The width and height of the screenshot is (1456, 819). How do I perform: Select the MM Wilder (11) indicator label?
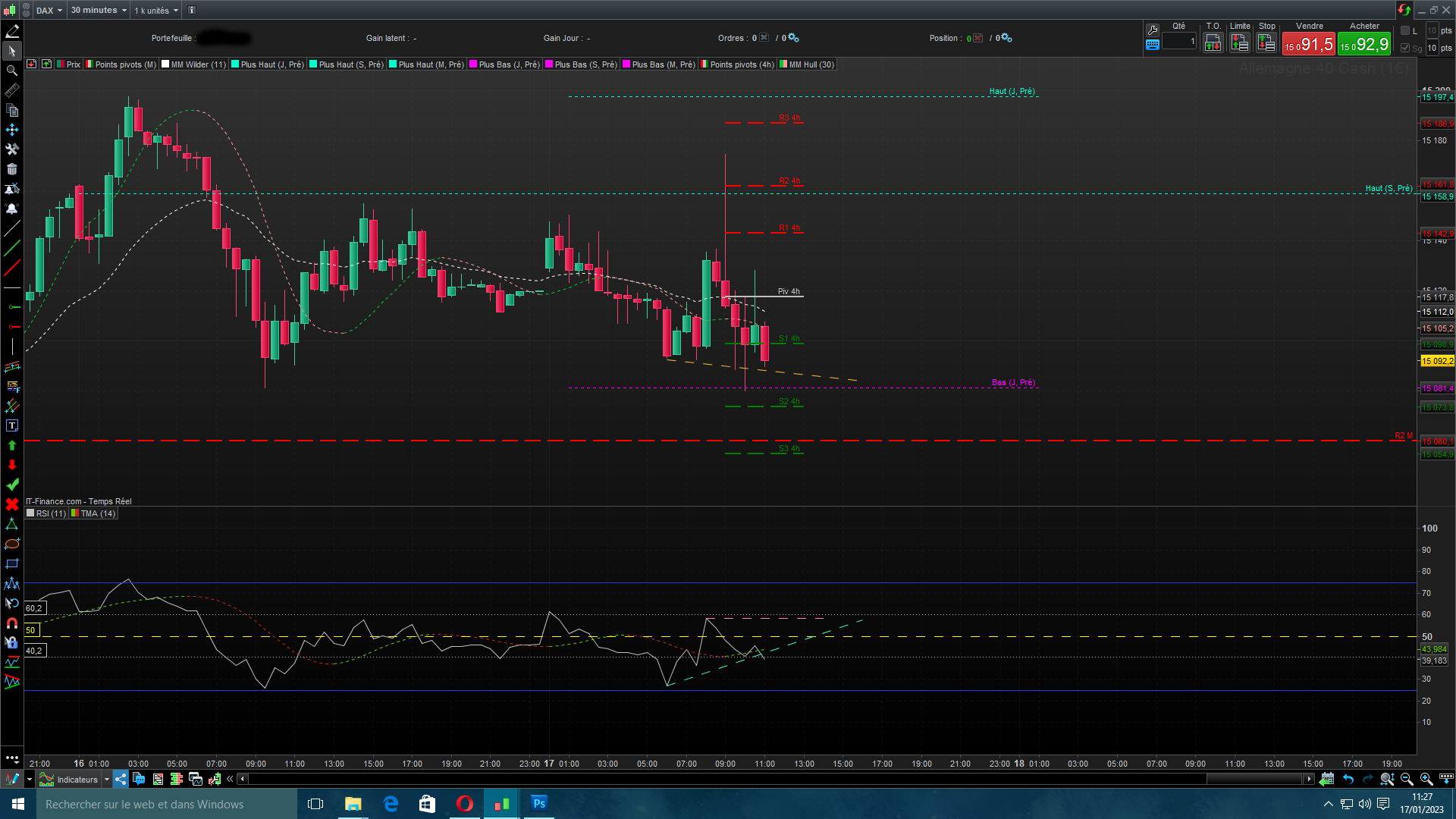click(x=198, y=64)
